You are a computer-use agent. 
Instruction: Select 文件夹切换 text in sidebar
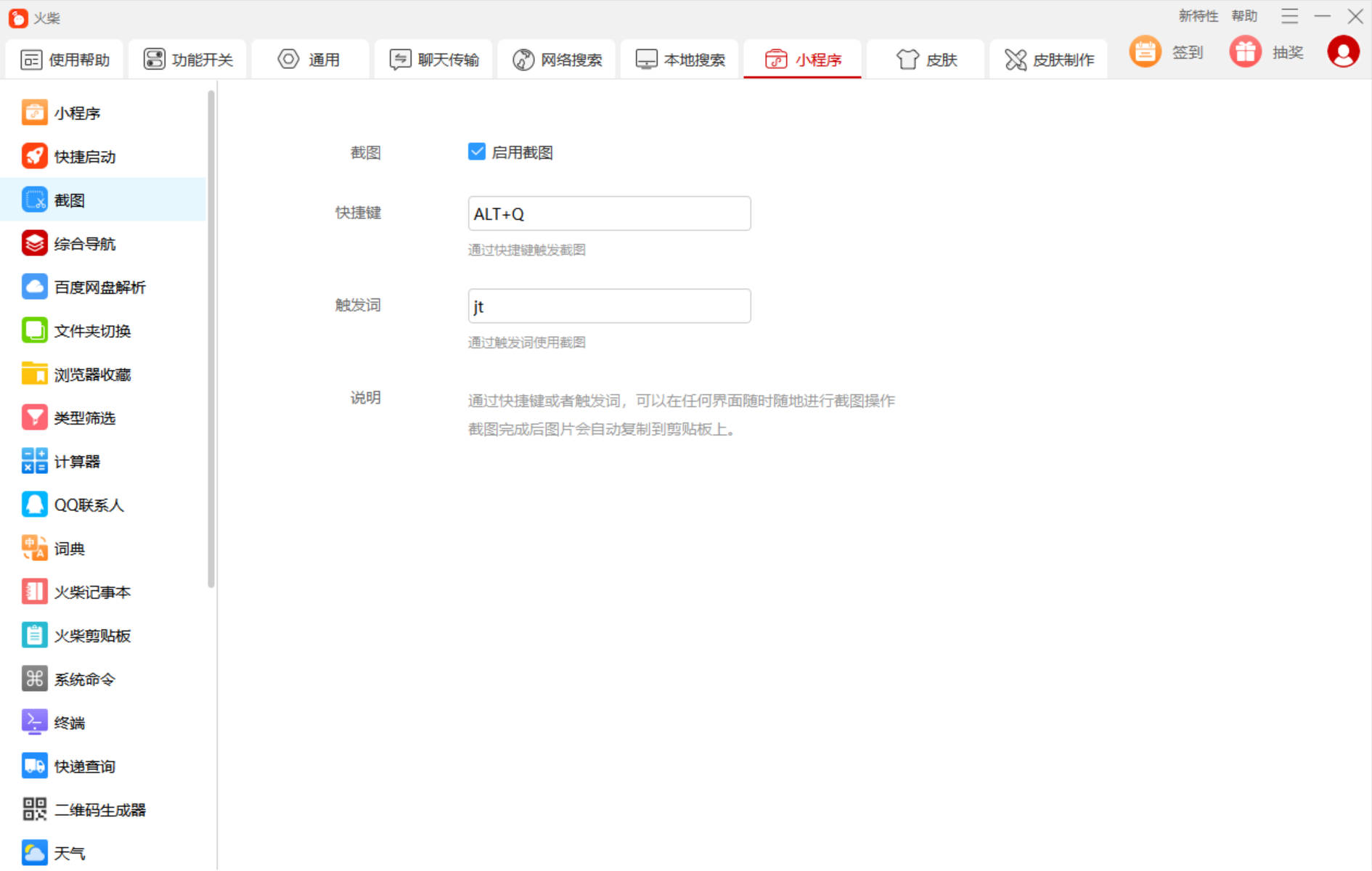[93, 331]
